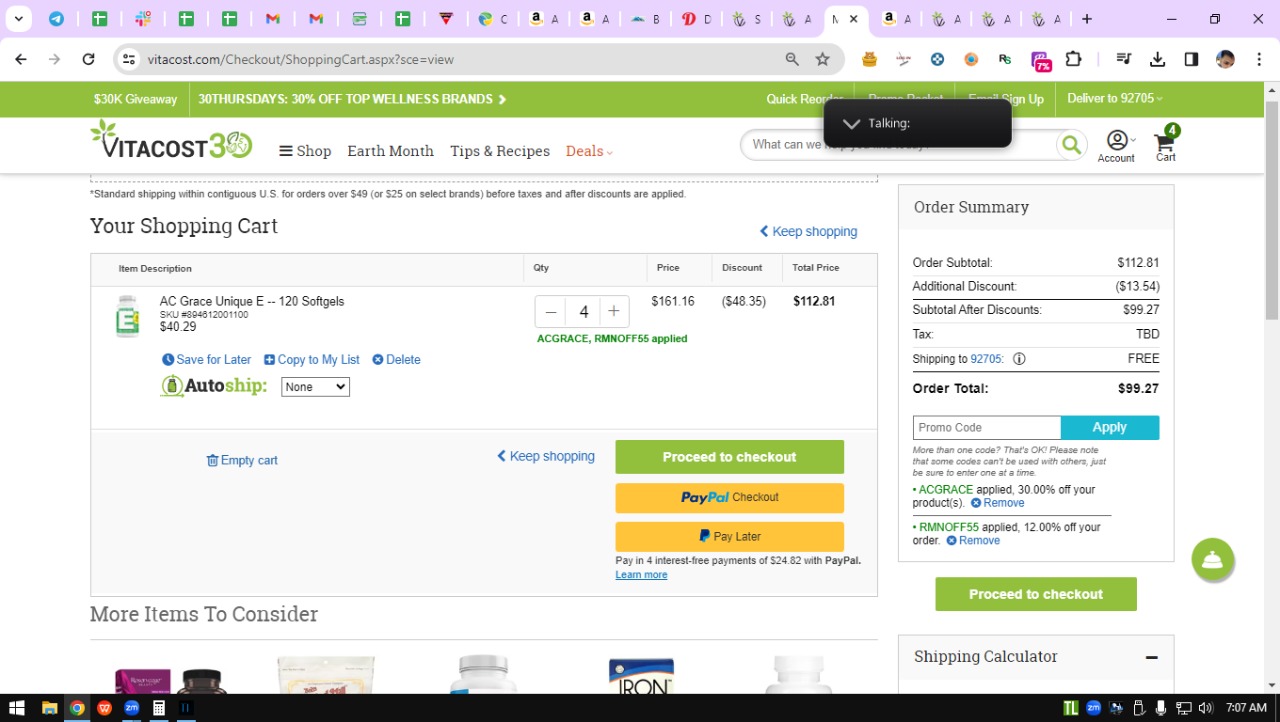Toggle the browser side panel
The width and height of the screenshot is (1280, 722).
click(1191, 59)
